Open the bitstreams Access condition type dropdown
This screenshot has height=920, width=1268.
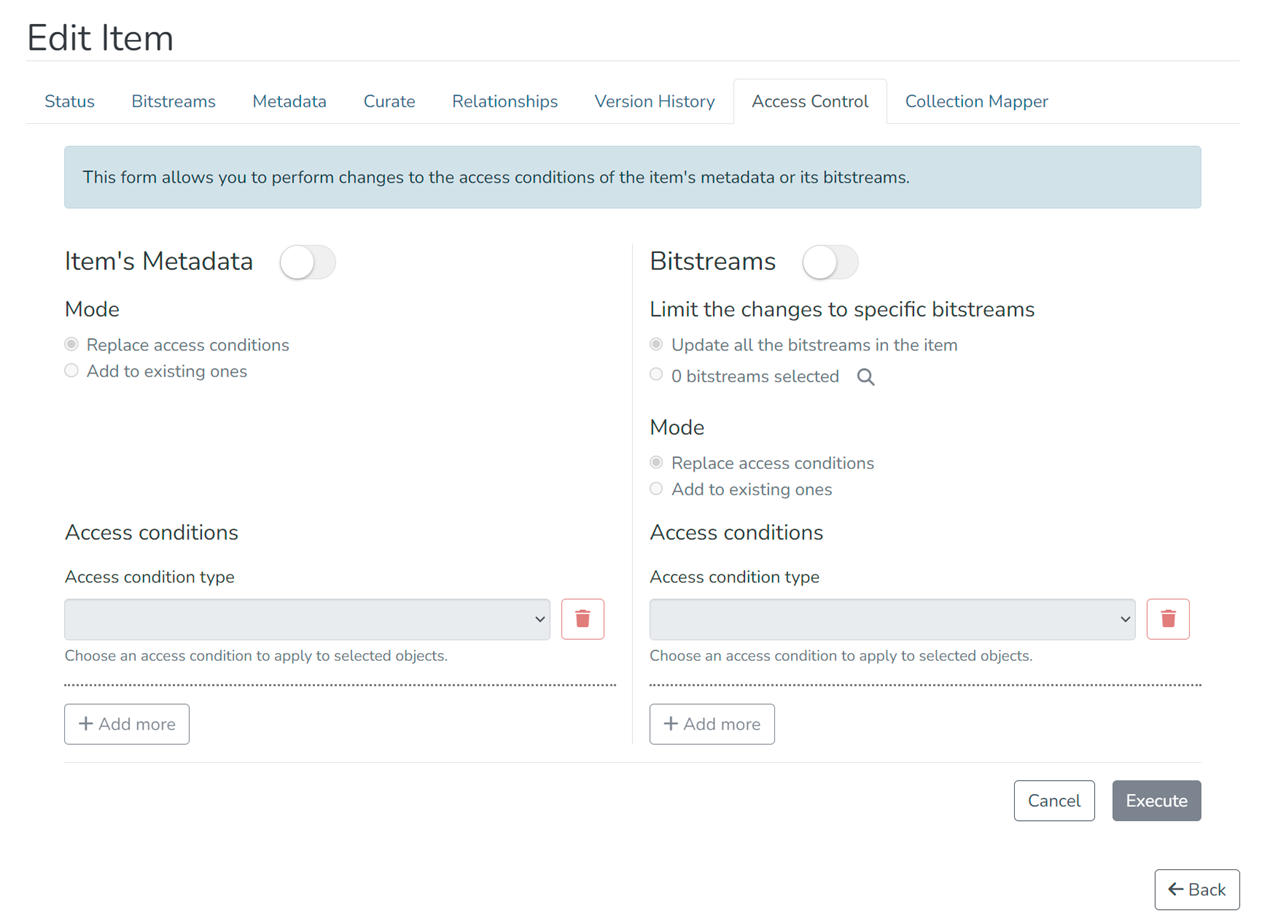pos(892,619)
